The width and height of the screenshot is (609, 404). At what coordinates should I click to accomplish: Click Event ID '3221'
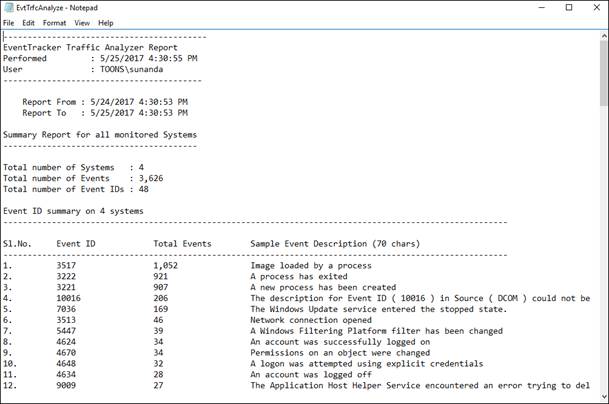(66, 287)
